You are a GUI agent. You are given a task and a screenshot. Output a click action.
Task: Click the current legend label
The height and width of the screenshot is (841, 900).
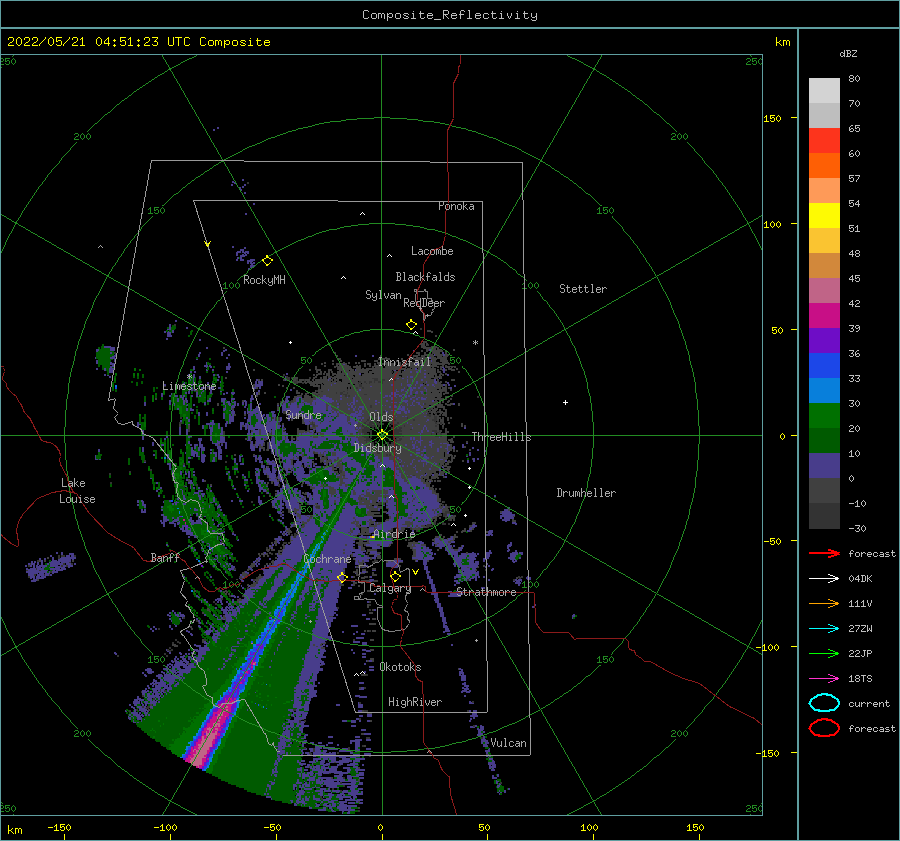tap(869, 703)
